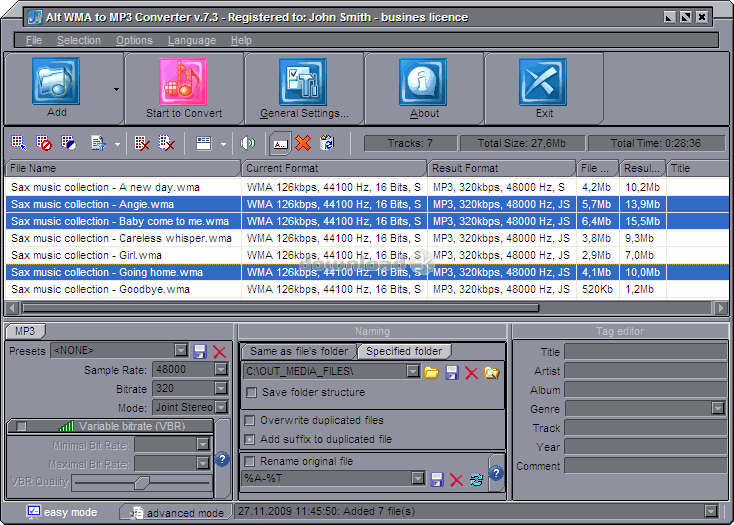Open the Selection menu
This screenshot has height=525, width=734.
point(79,40)
